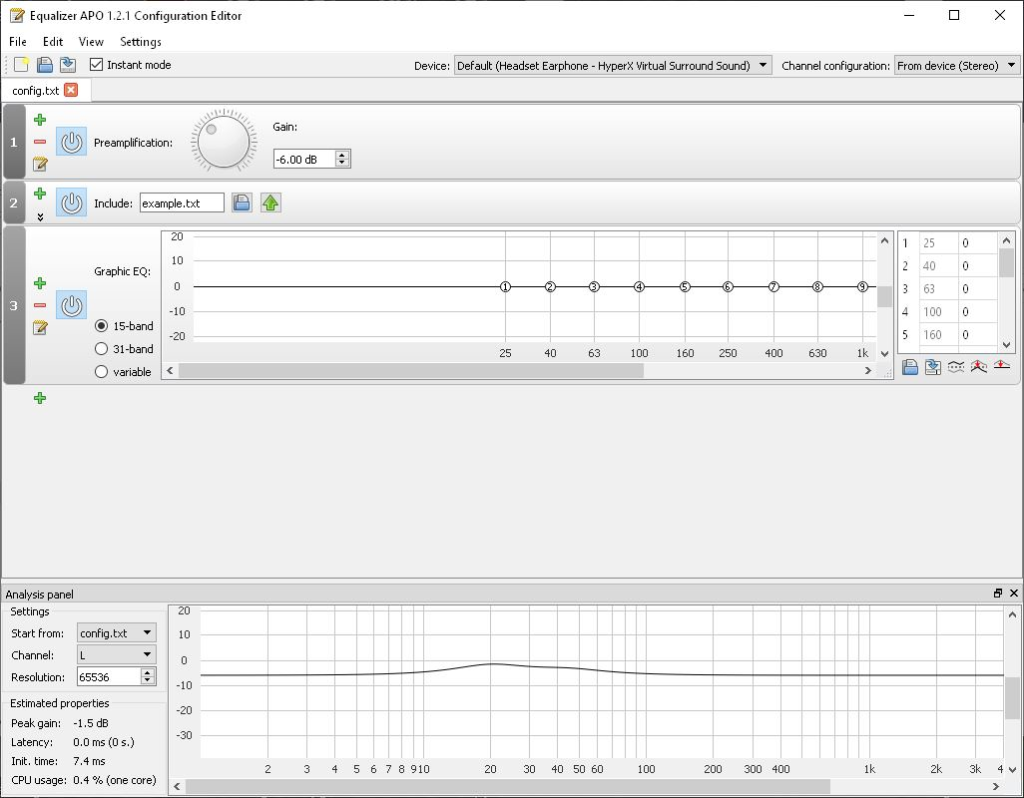
Task: Click the Preamplification gain knob
Action: coord(224,142)
